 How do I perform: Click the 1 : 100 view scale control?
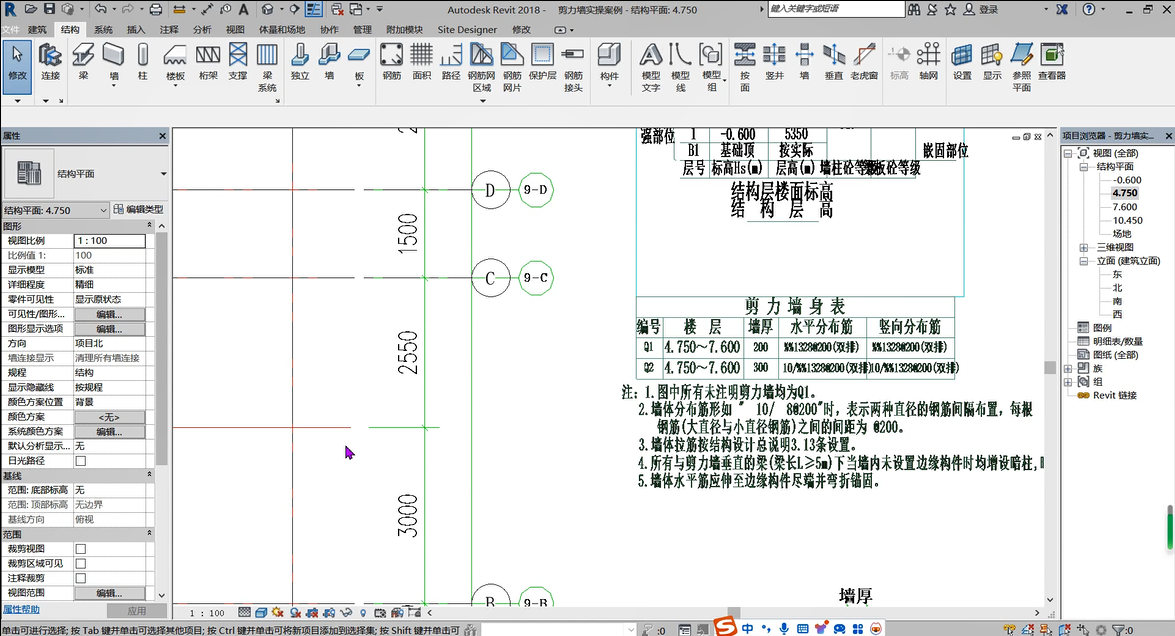point(207,613)
